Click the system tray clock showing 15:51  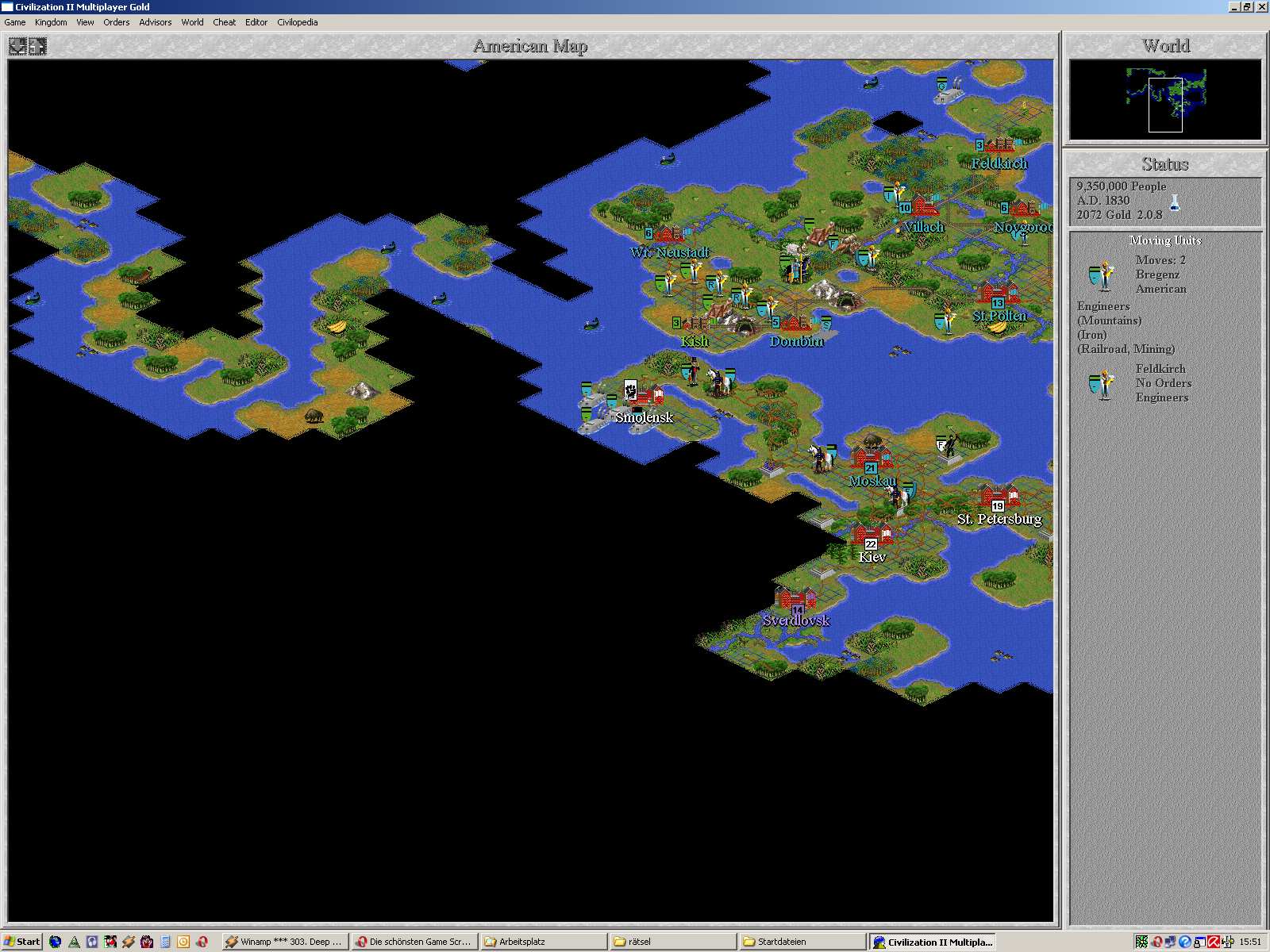[1250, 942]
